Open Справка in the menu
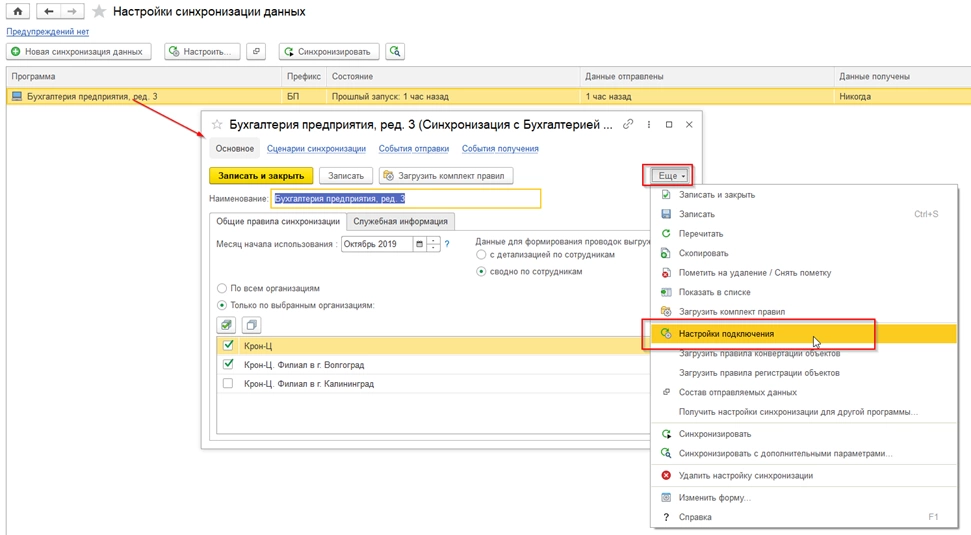The image size is (971, 535). [x=804, y=516]
